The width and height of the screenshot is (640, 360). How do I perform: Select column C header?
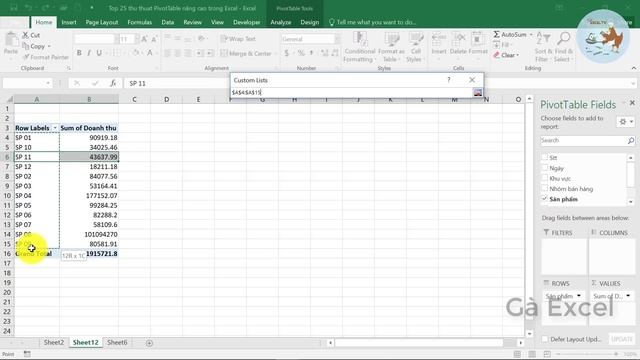(x=134, y=99)
